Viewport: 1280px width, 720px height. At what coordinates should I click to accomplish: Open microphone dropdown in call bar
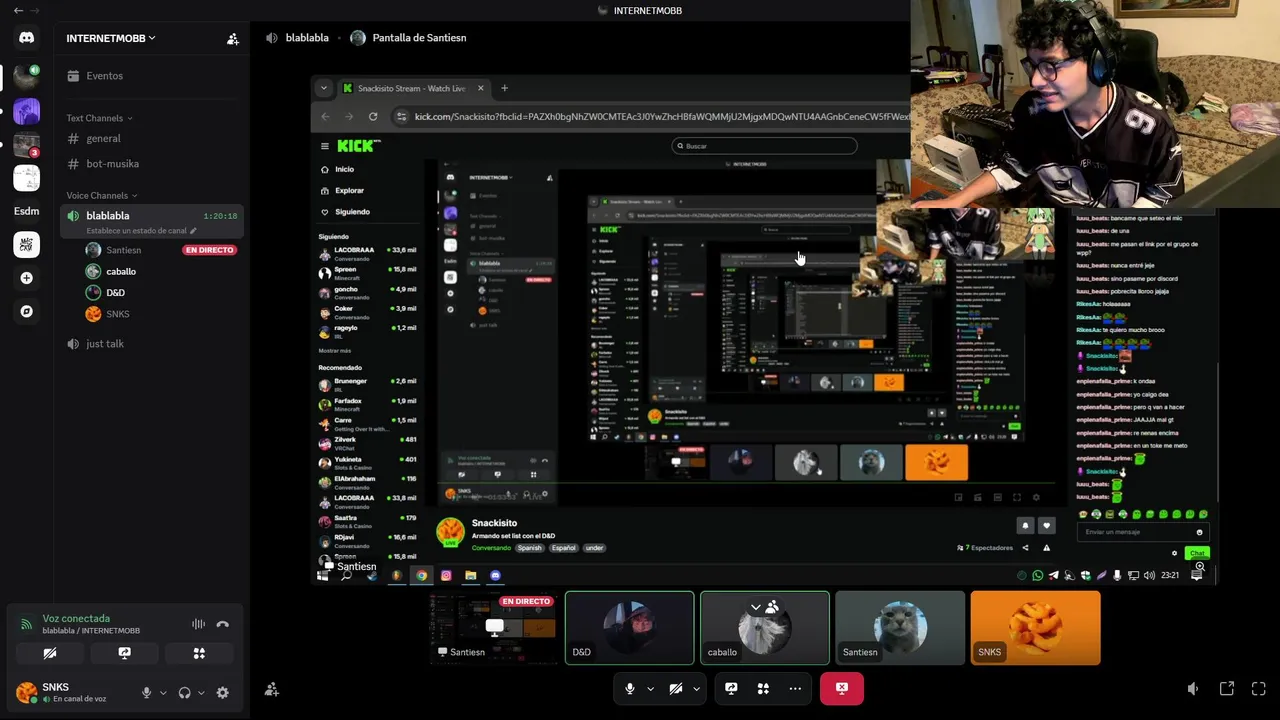click(x=650, y=688)
